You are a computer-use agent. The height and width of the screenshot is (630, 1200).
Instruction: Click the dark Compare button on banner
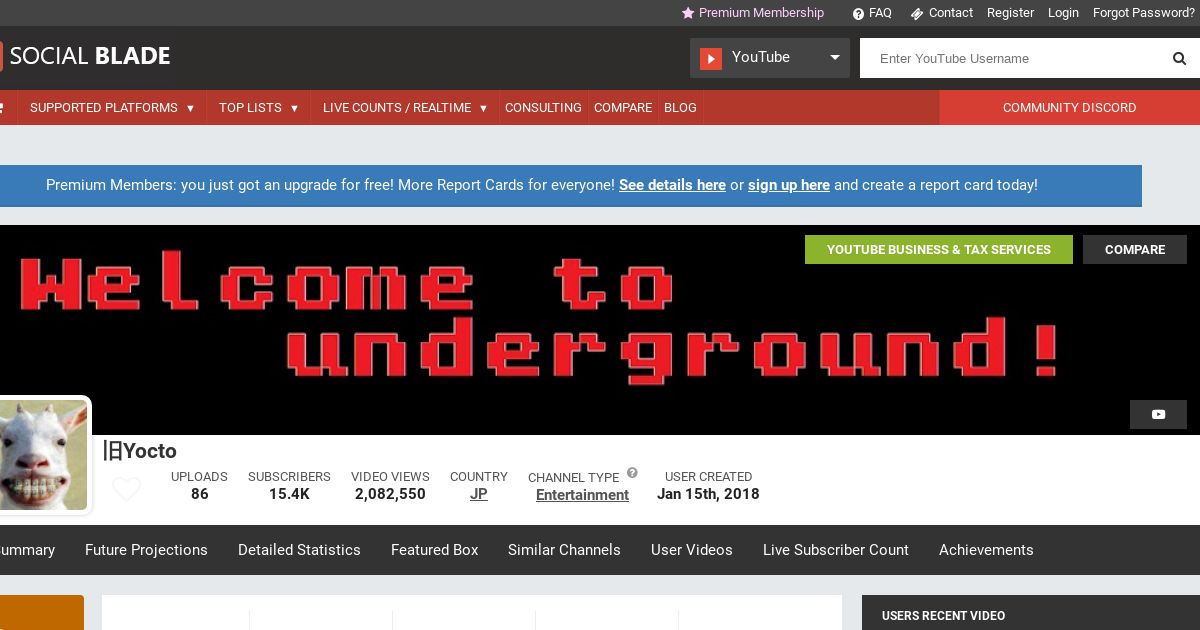pyautogui.click(x=1134, y=250)
